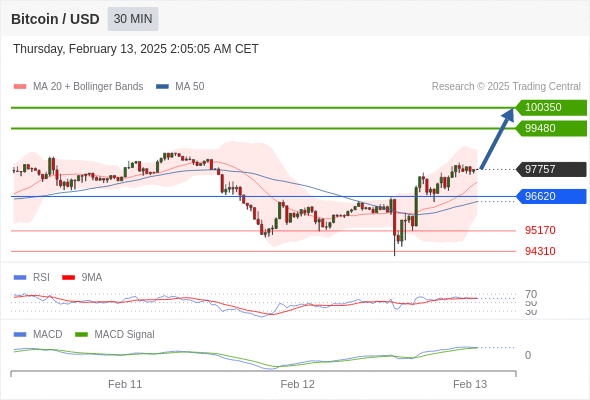Click the blue upward forecast arrow
The height and width of the screenshot is (400, 590).
497,138
